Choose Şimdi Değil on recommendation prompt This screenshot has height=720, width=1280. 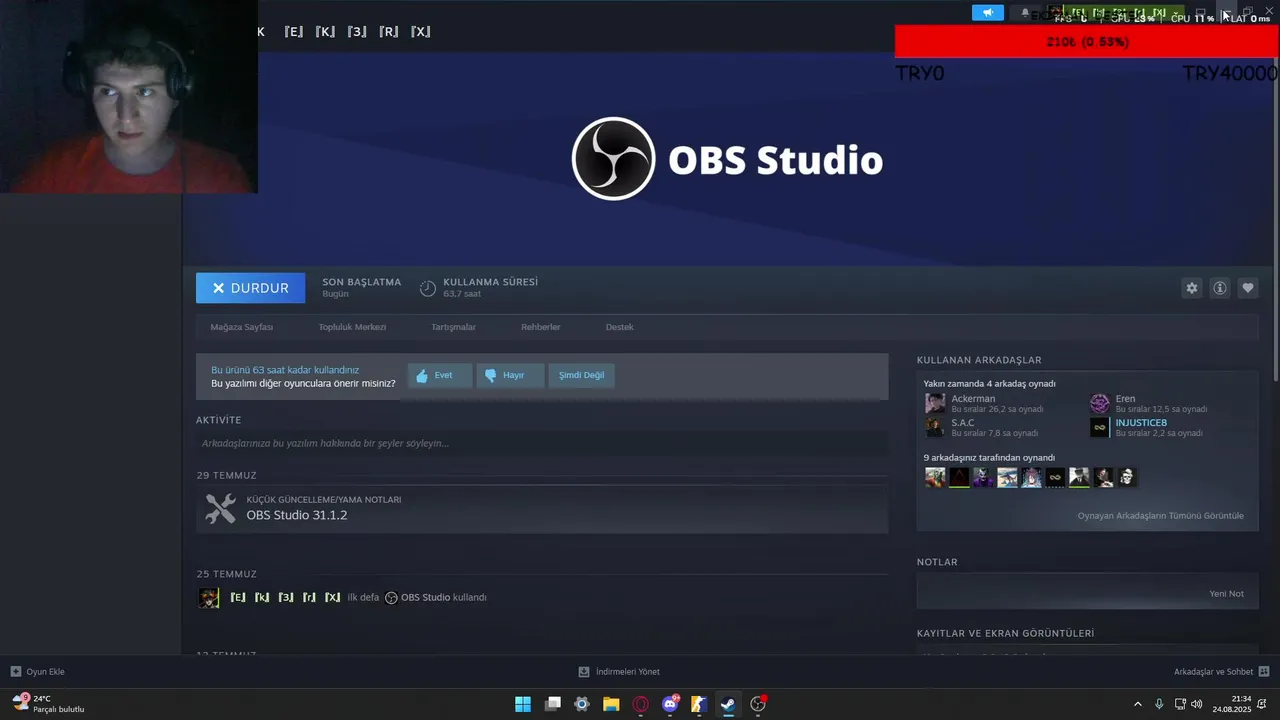click(581, 376)
